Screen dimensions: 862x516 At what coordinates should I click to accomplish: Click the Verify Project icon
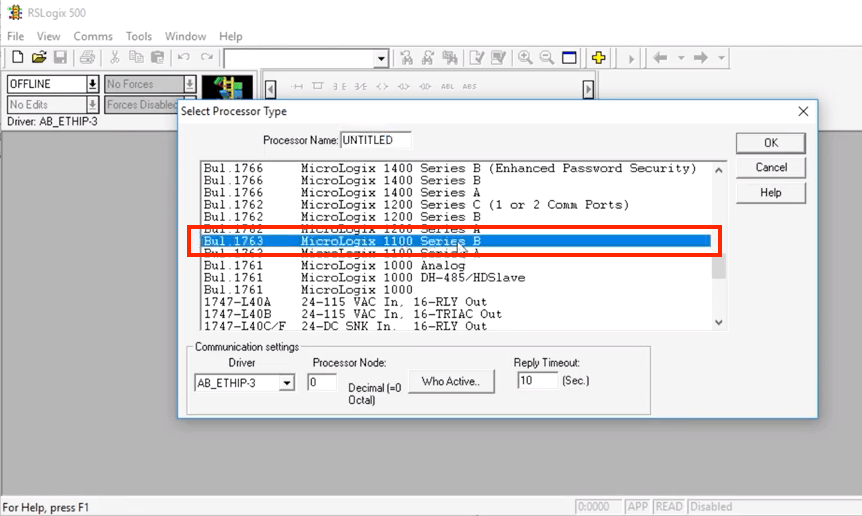coord(498,58)
